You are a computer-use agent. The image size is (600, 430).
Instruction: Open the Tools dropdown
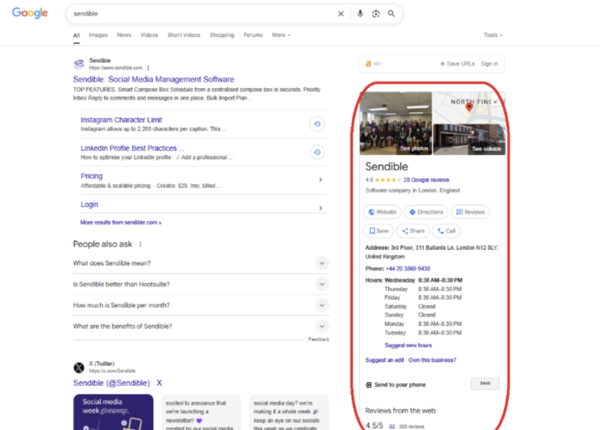tap(493, 35)
